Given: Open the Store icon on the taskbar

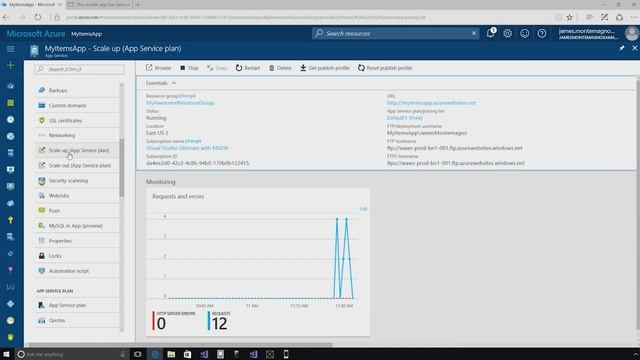Looking at the screenshot, I should pyautogui.click(x=187, y=354).
